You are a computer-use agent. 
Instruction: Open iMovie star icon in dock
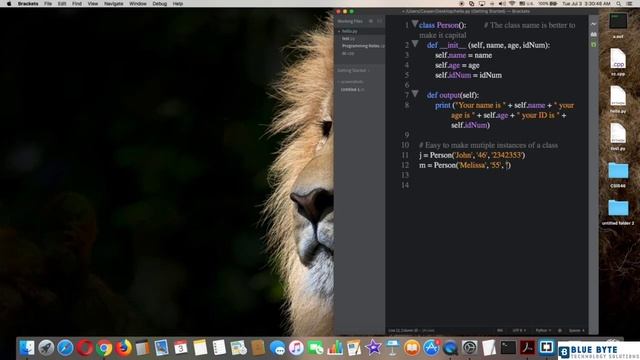373,348
